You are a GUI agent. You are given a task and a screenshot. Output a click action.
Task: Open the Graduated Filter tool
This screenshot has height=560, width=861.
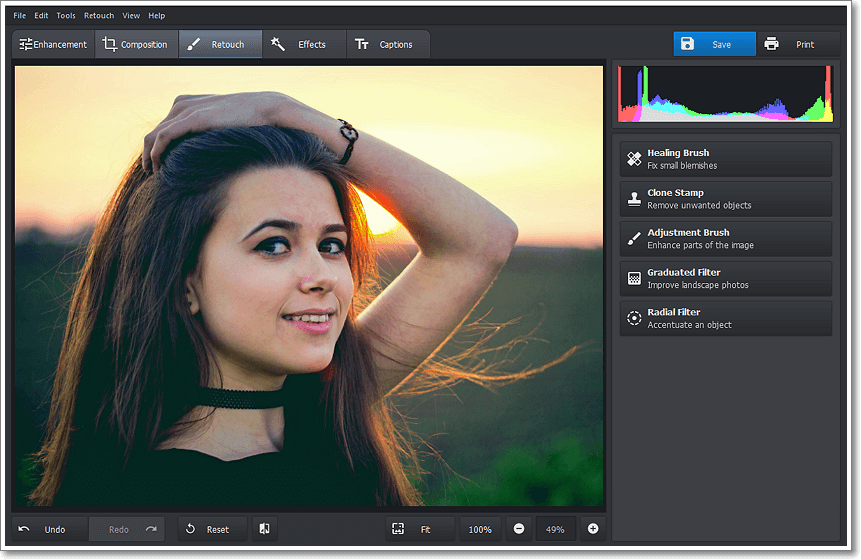(725, 279)
